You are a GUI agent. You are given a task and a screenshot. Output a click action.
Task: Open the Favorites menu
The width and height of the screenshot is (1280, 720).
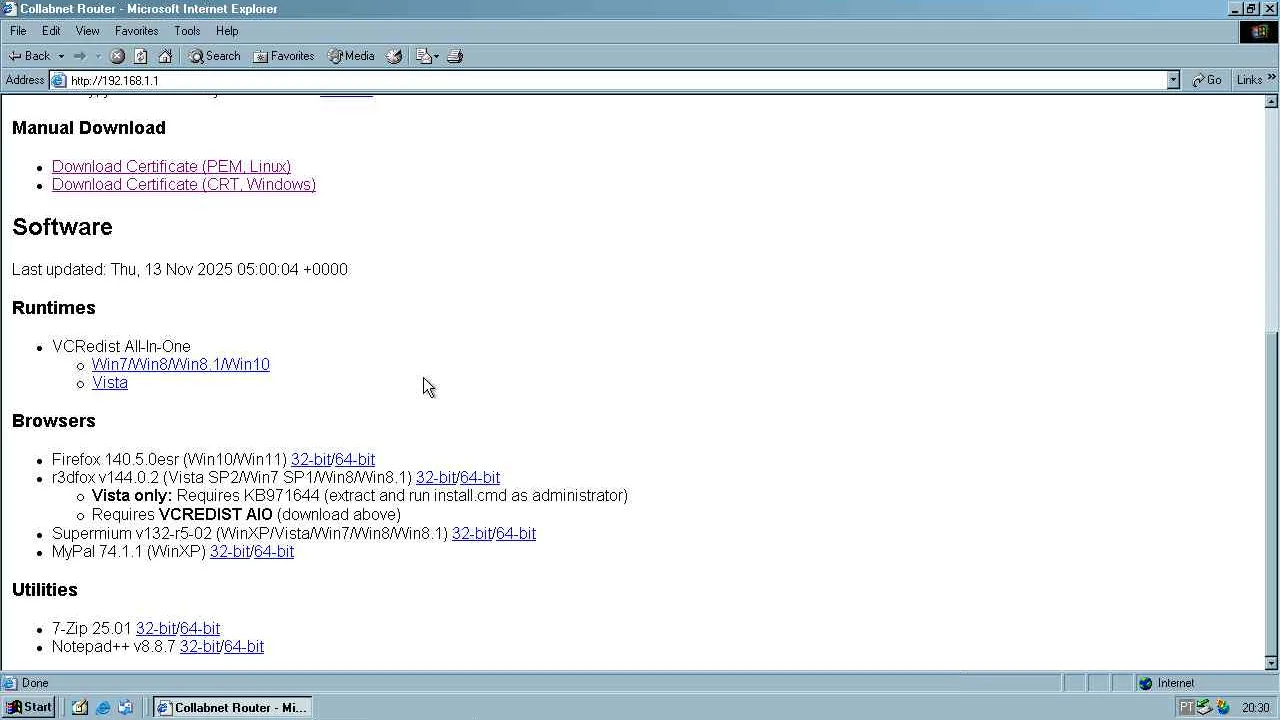[x=136, y=31]
